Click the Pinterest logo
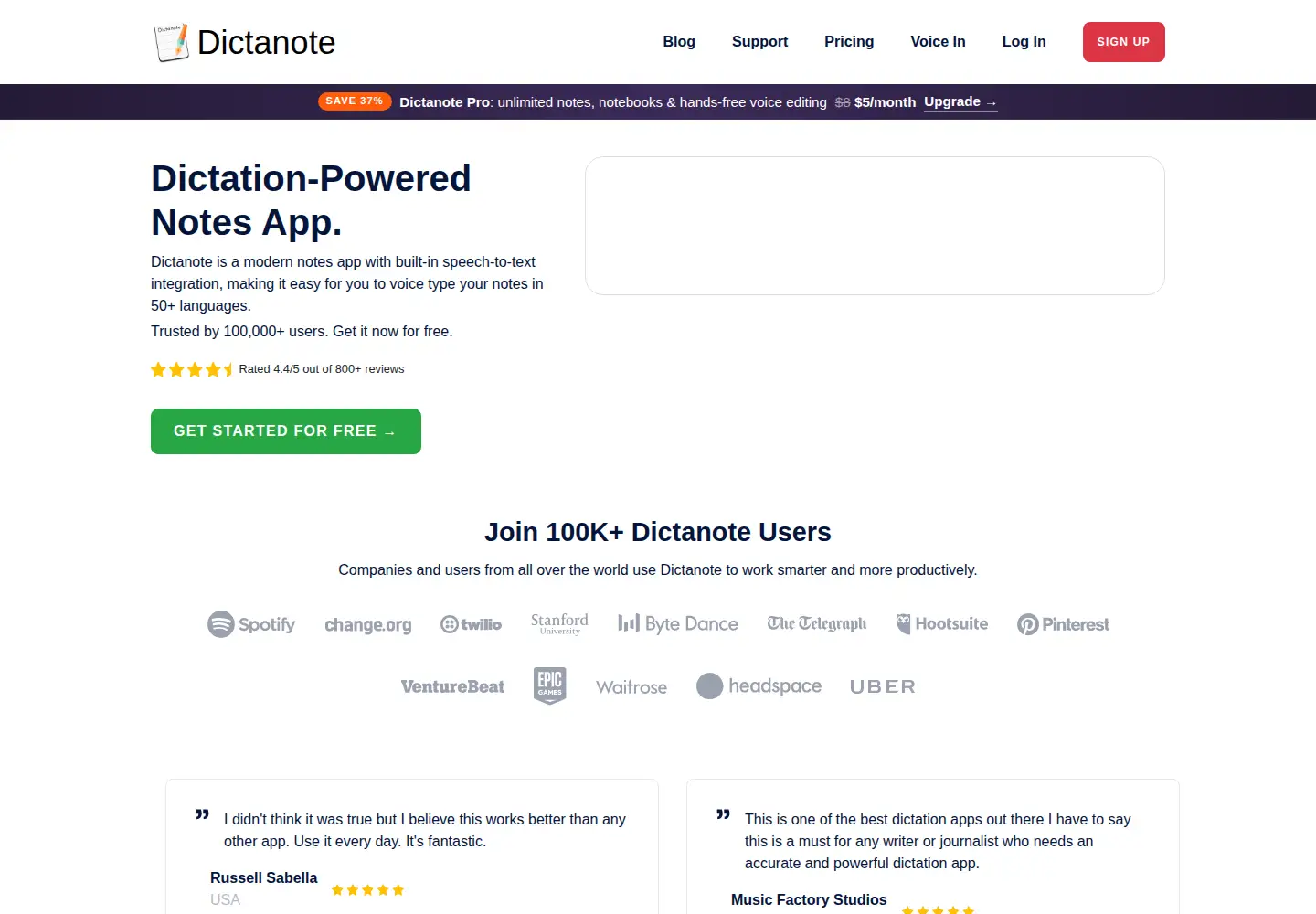The width and height of the screenshot is (1316, 914). [1063, 624]
